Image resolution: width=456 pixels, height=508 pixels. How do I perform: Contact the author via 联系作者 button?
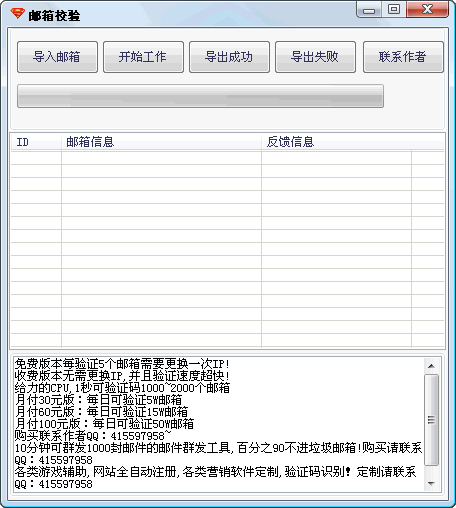pyautogui.click(x=403, y=57)
